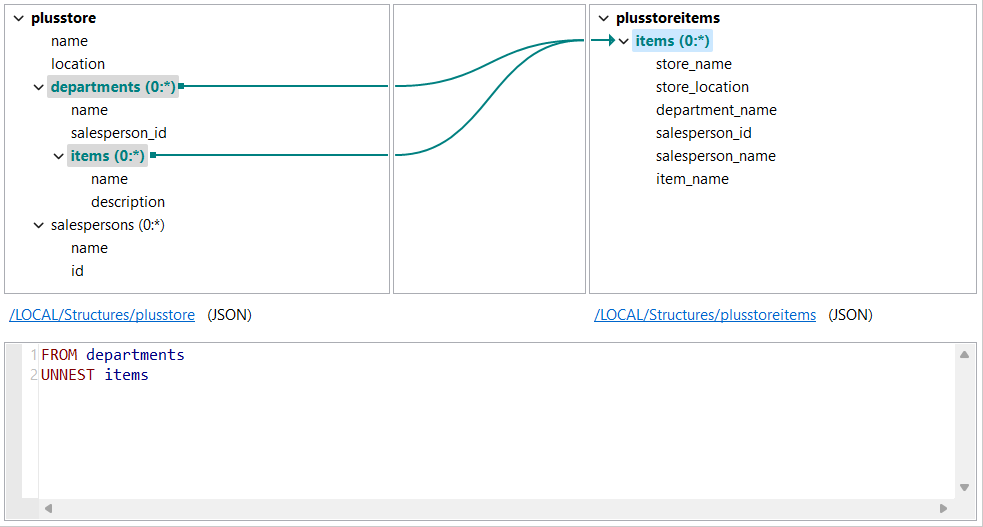Collapse the plusstore root node
The width and height of the screenshot is (983, 527).
pos(19,18)
